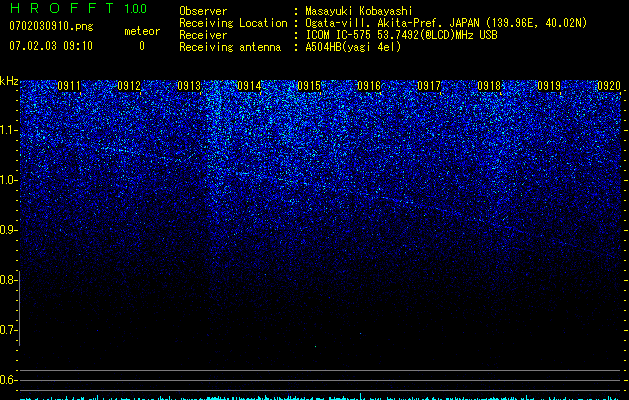The height and width of the screenshot is (400, 629).
Task: Click the kHz axis unit label
Action: pyautogui.click(x=9, y=81)
